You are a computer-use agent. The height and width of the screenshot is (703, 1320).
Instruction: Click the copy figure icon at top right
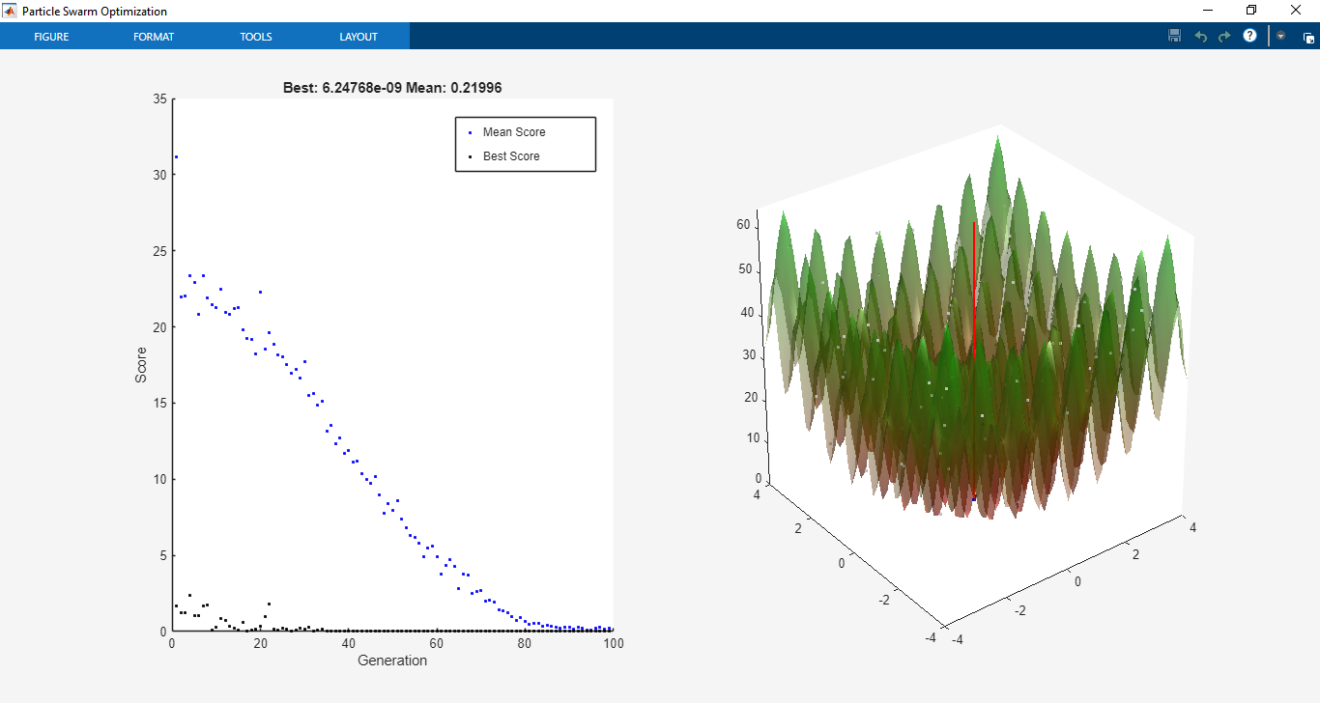click(x=1308, y=36)
